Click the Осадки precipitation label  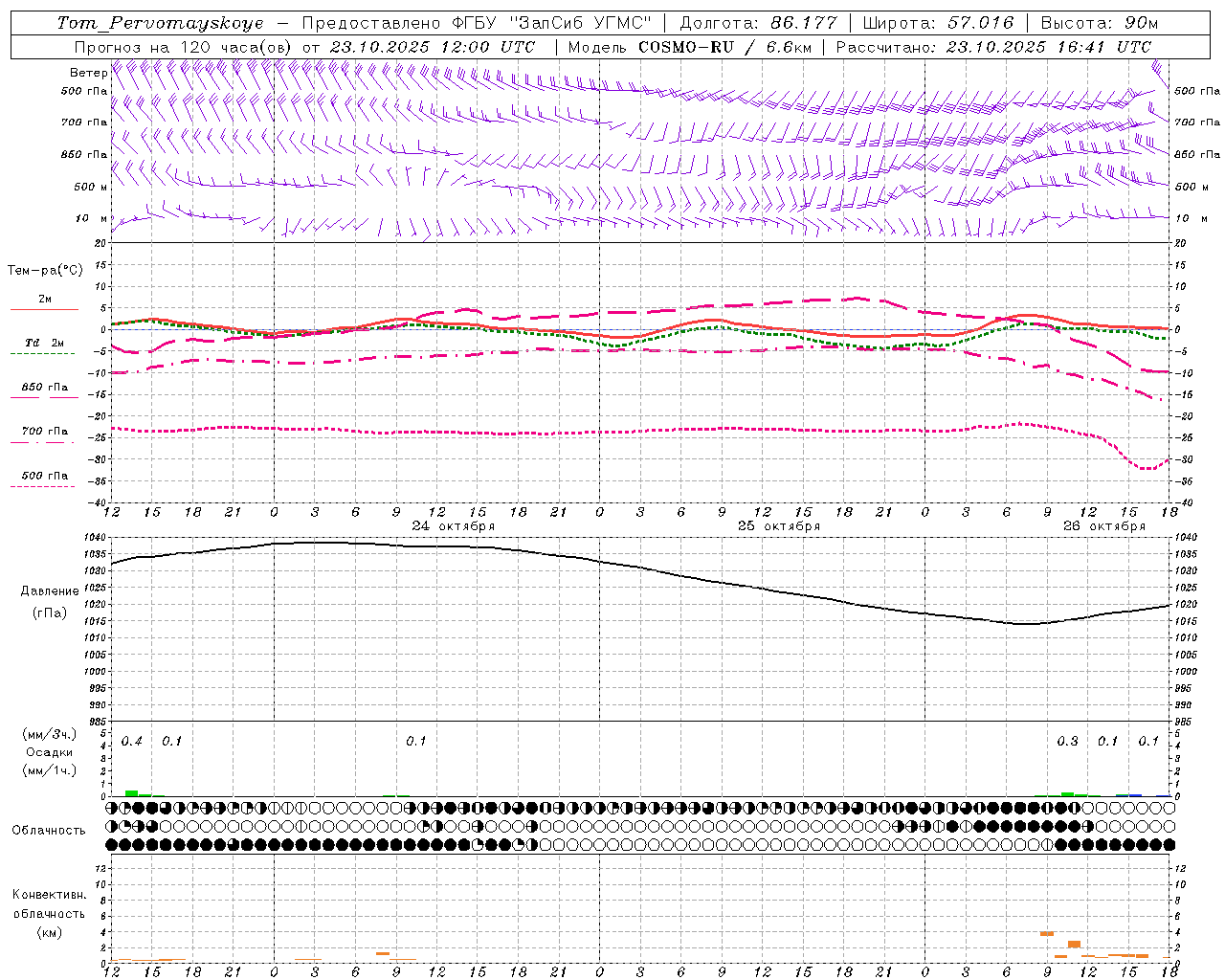(x=50, y=752)
